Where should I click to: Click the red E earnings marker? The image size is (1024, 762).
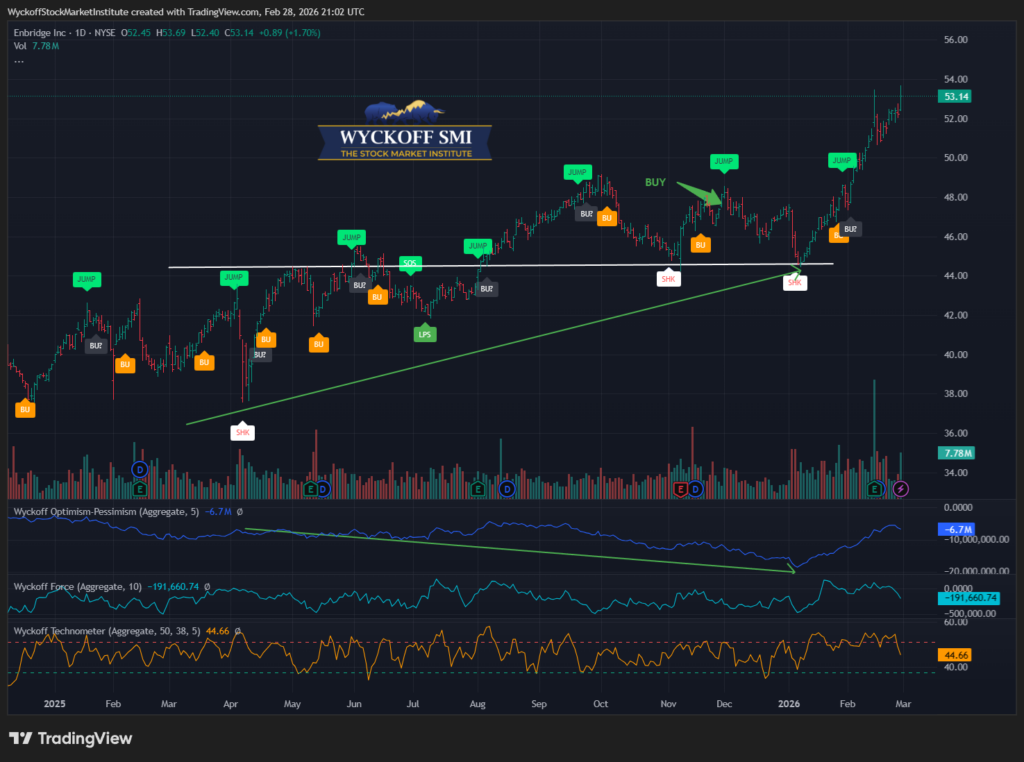tap(682, 489)
